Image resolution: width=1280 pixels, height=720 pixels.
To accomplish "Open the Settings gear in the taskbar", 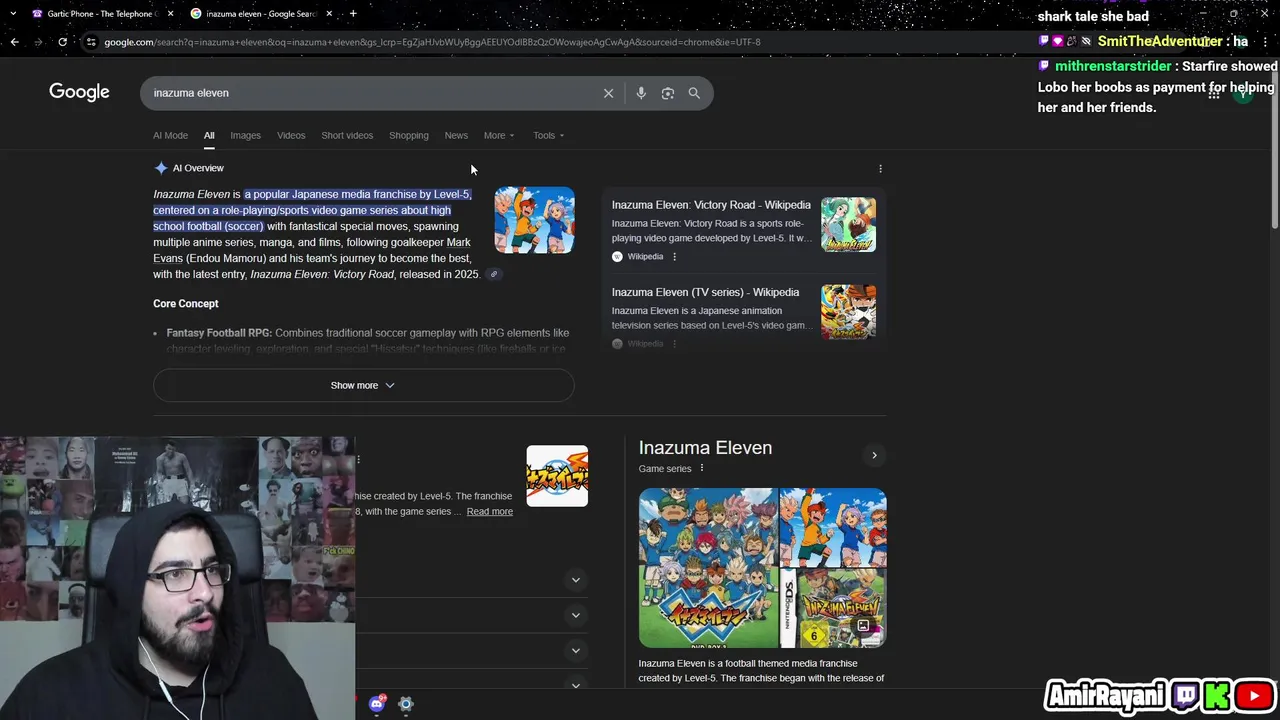I will (405, 704).
